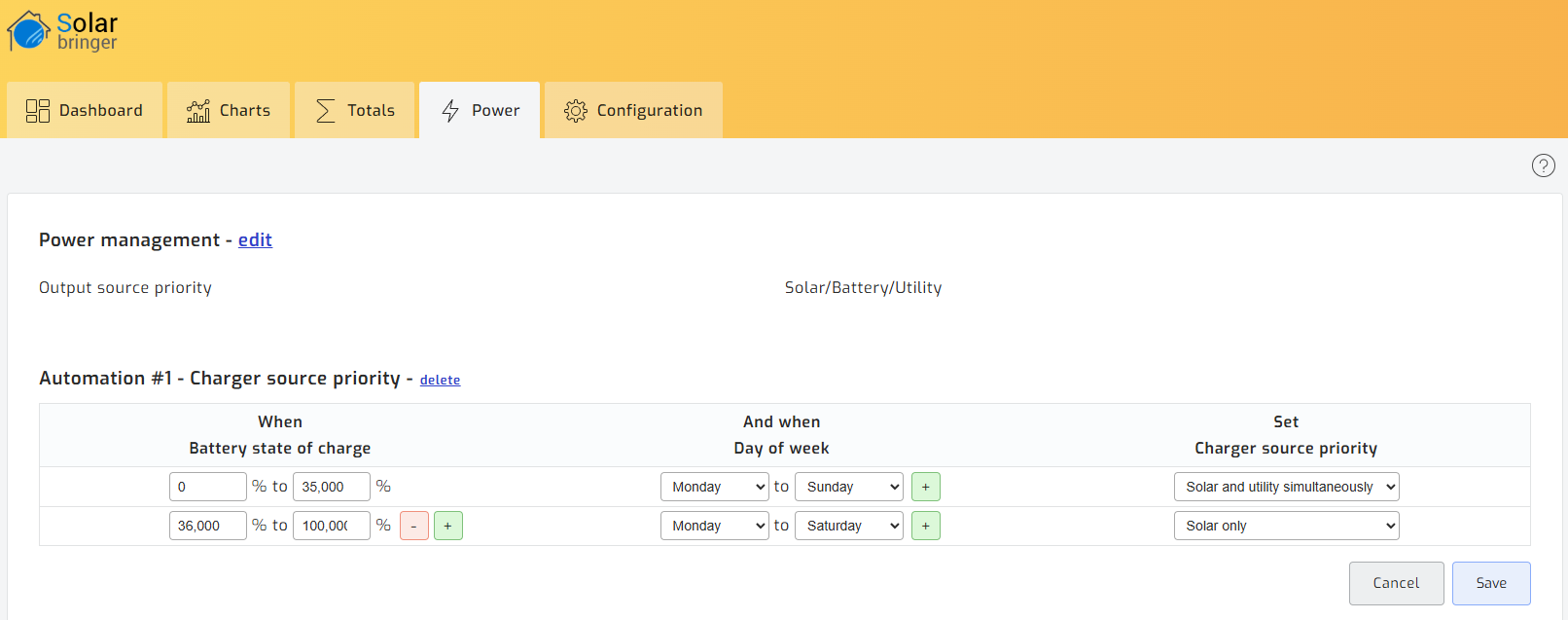1568x620 pixels.
Task: Click the 35,000 battery percentage field
Action: pos(331,487)
